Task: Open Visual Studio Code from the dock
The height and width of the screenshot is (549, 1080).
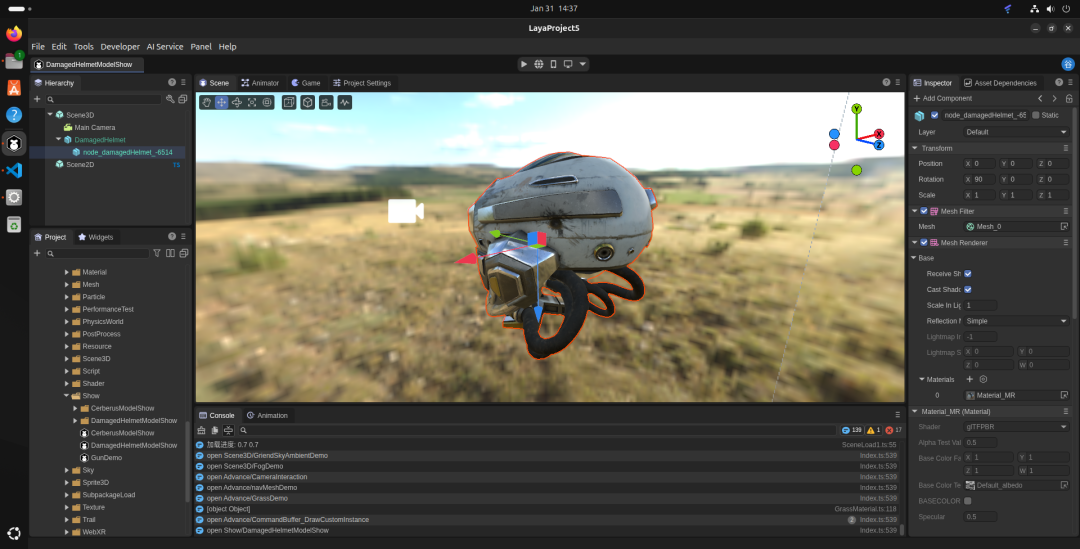Action: [14, 170]
